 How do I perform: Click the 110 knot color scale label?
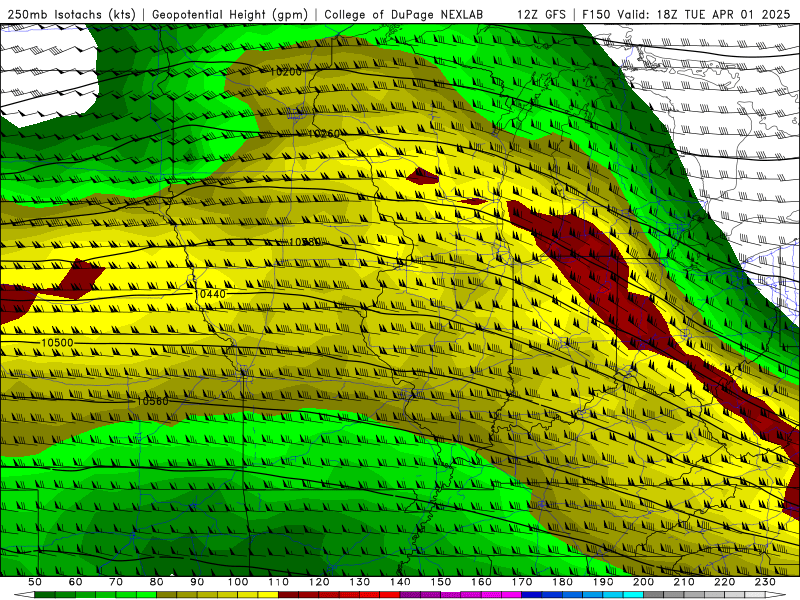tap(279, 582)
